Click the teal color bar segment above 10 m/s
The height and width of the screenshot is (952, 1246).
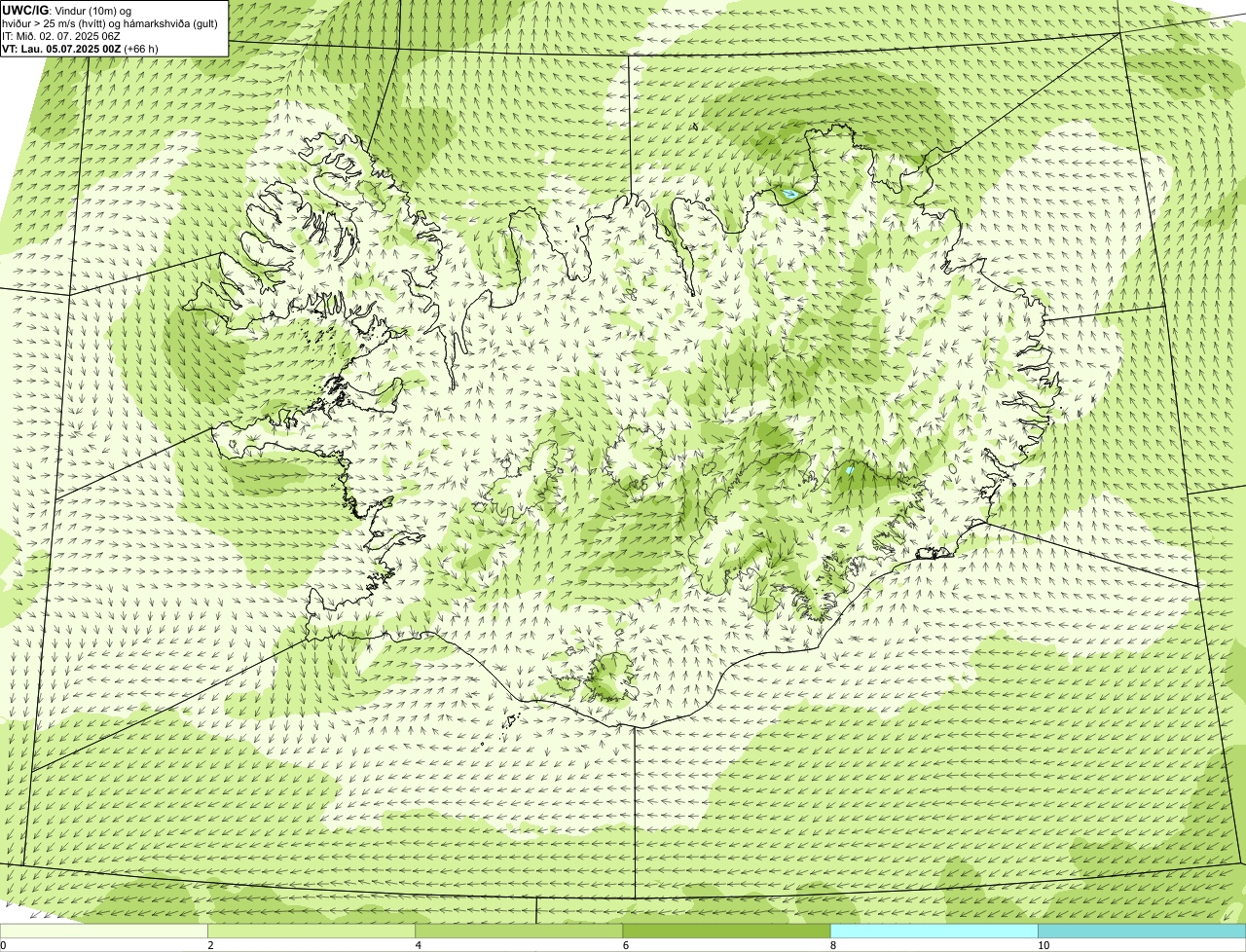point(1142,932)
